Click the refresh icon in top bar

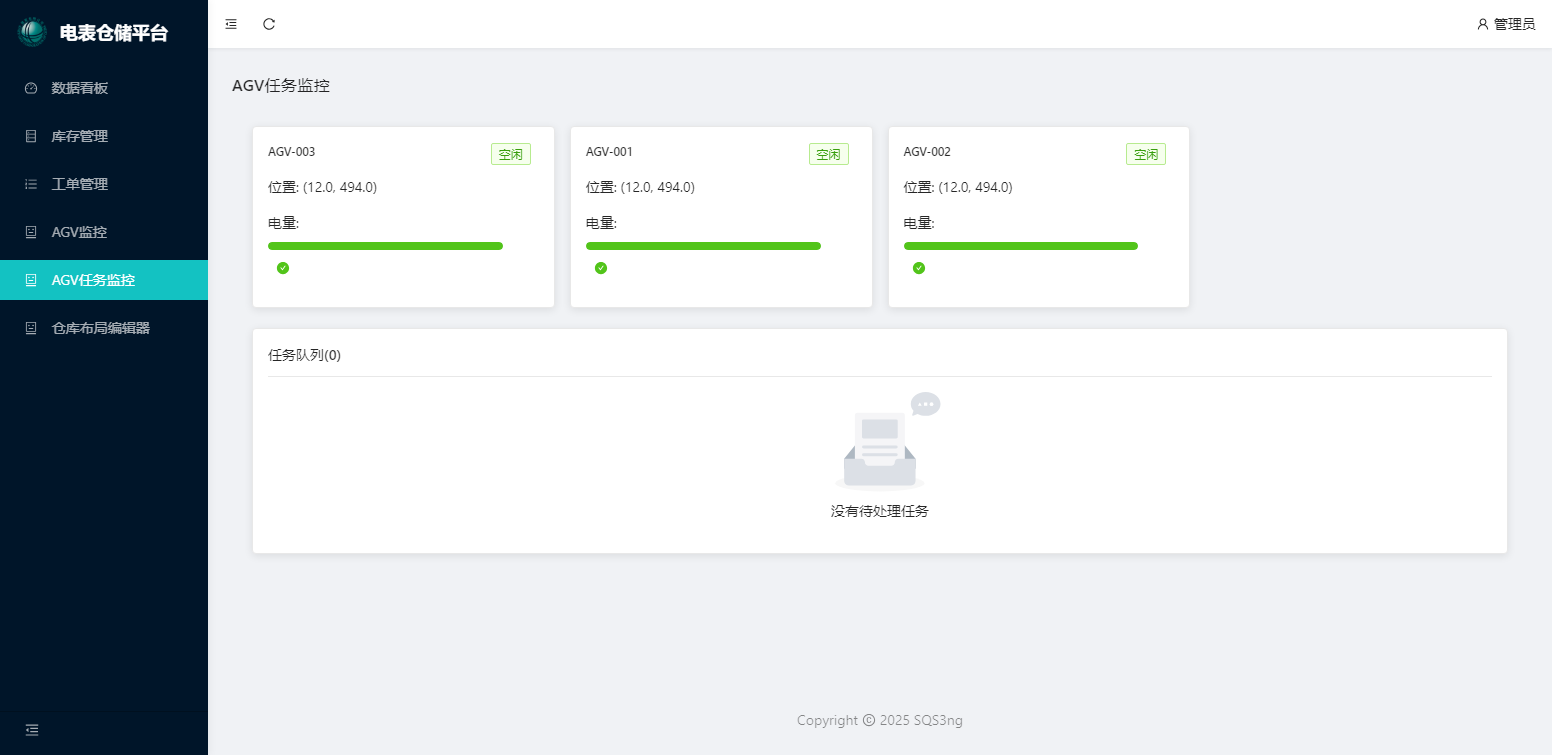(x=269, y=24)
